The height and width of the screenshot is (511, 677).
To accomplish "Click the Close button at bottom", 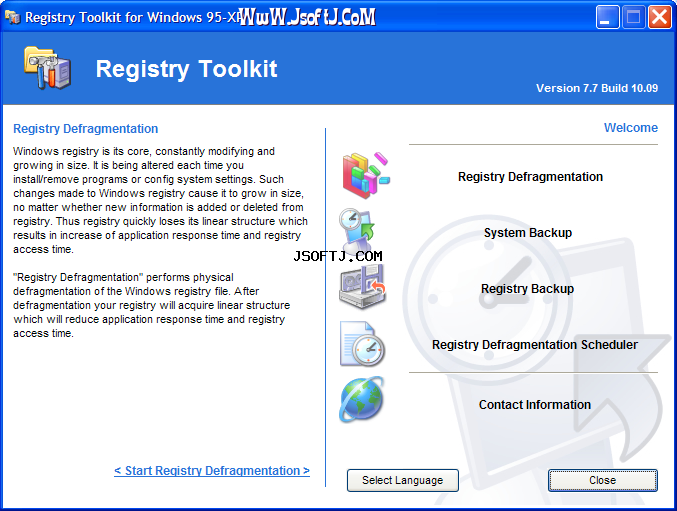I will (x=603, y=480).
